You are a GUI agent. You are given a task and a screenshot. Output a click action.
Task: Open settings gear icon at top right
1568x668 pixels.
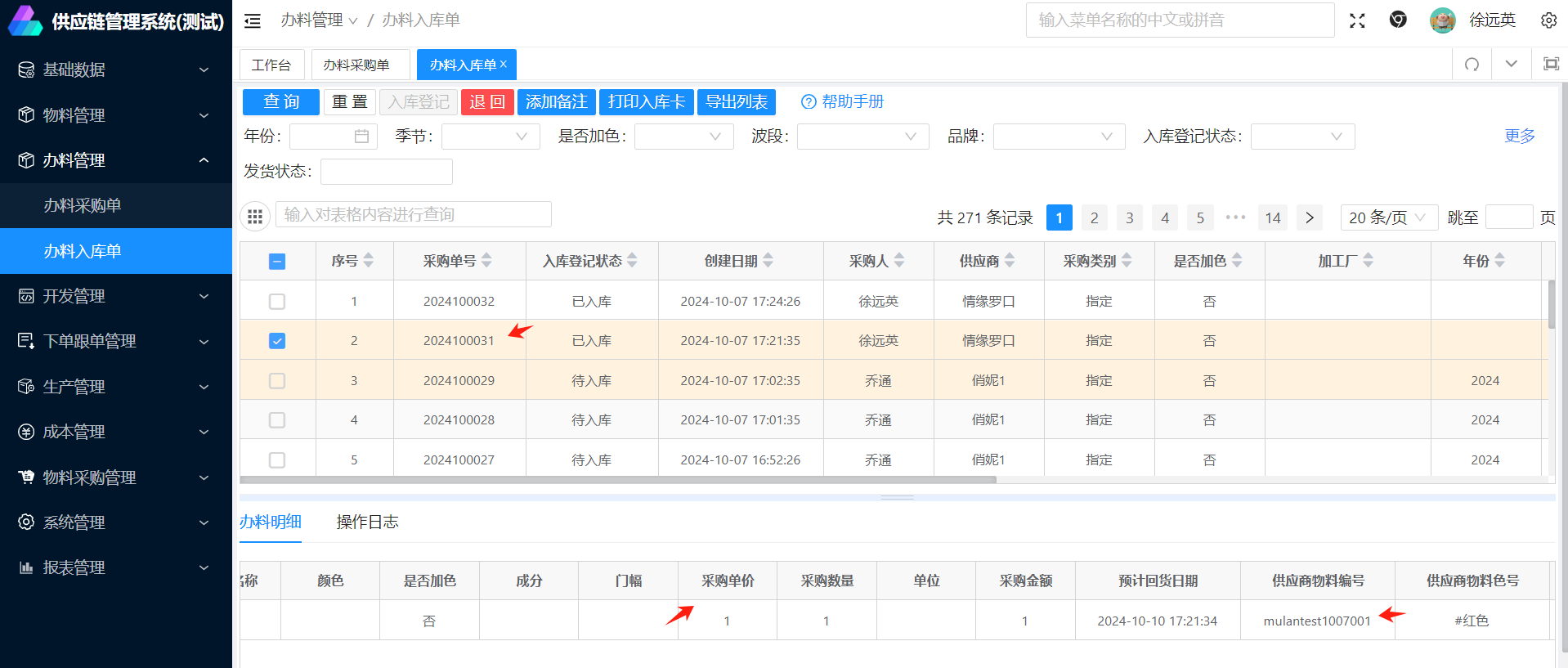[1548, 20]
